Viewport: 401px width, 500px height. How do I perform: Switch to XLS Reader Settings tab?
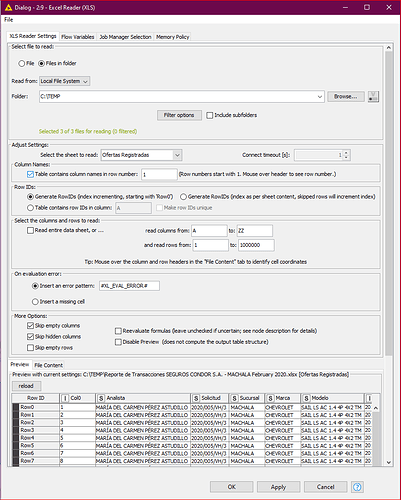33,36
